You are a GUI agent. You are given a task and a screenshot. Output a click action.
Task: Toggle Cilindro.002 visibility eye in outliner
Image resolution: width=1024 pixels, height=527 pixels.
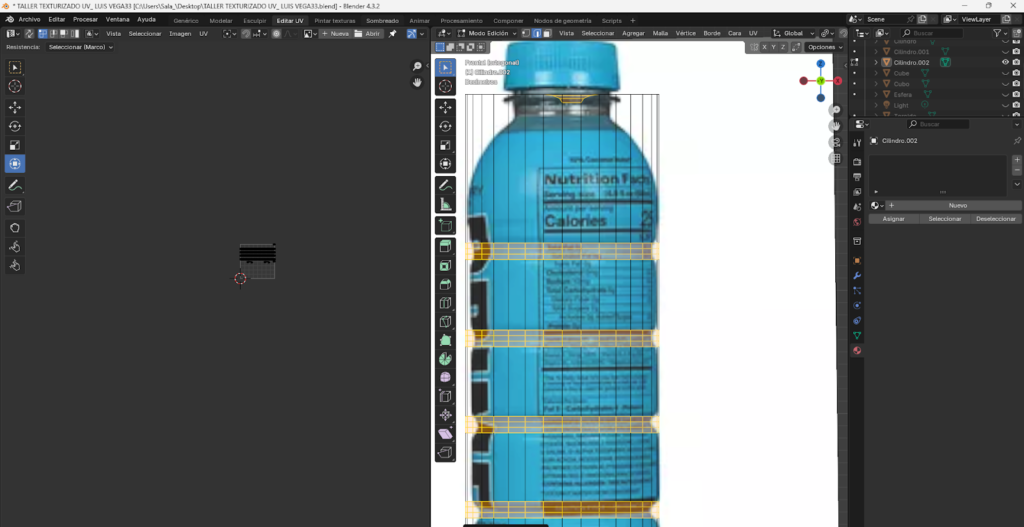click(1006, 62)
